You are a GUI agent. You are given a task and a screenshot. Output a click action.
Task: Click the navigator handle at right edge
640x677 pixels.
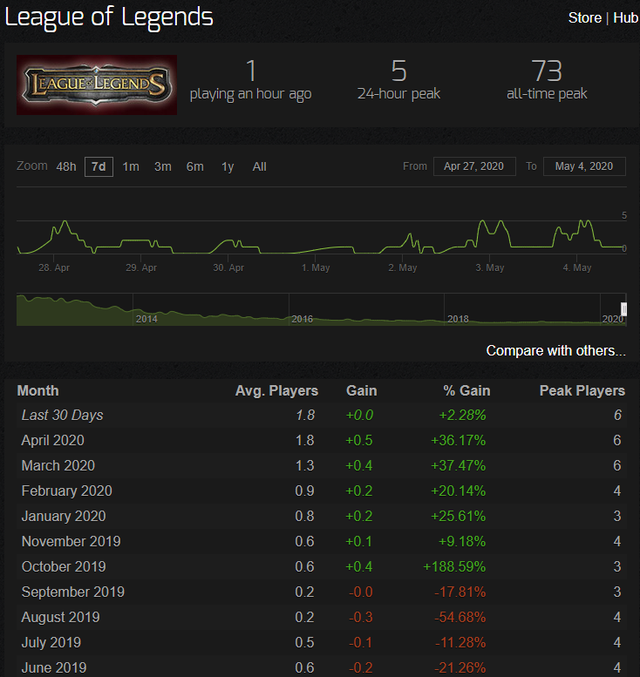pos(624,309)
